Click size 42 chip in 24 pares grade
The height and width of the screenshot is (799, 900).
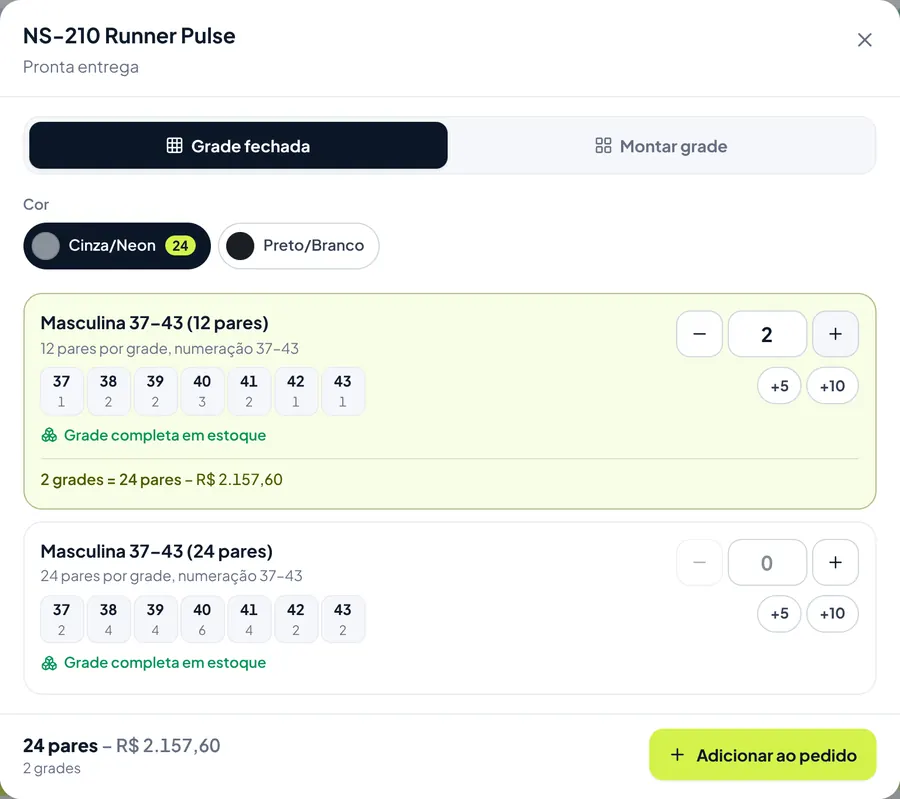click(x=296, y=619)
